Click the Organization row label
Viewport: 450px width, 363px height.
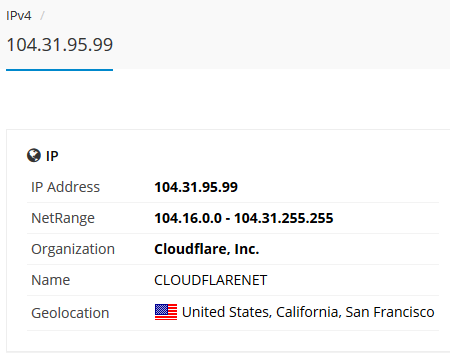point(73,249)
